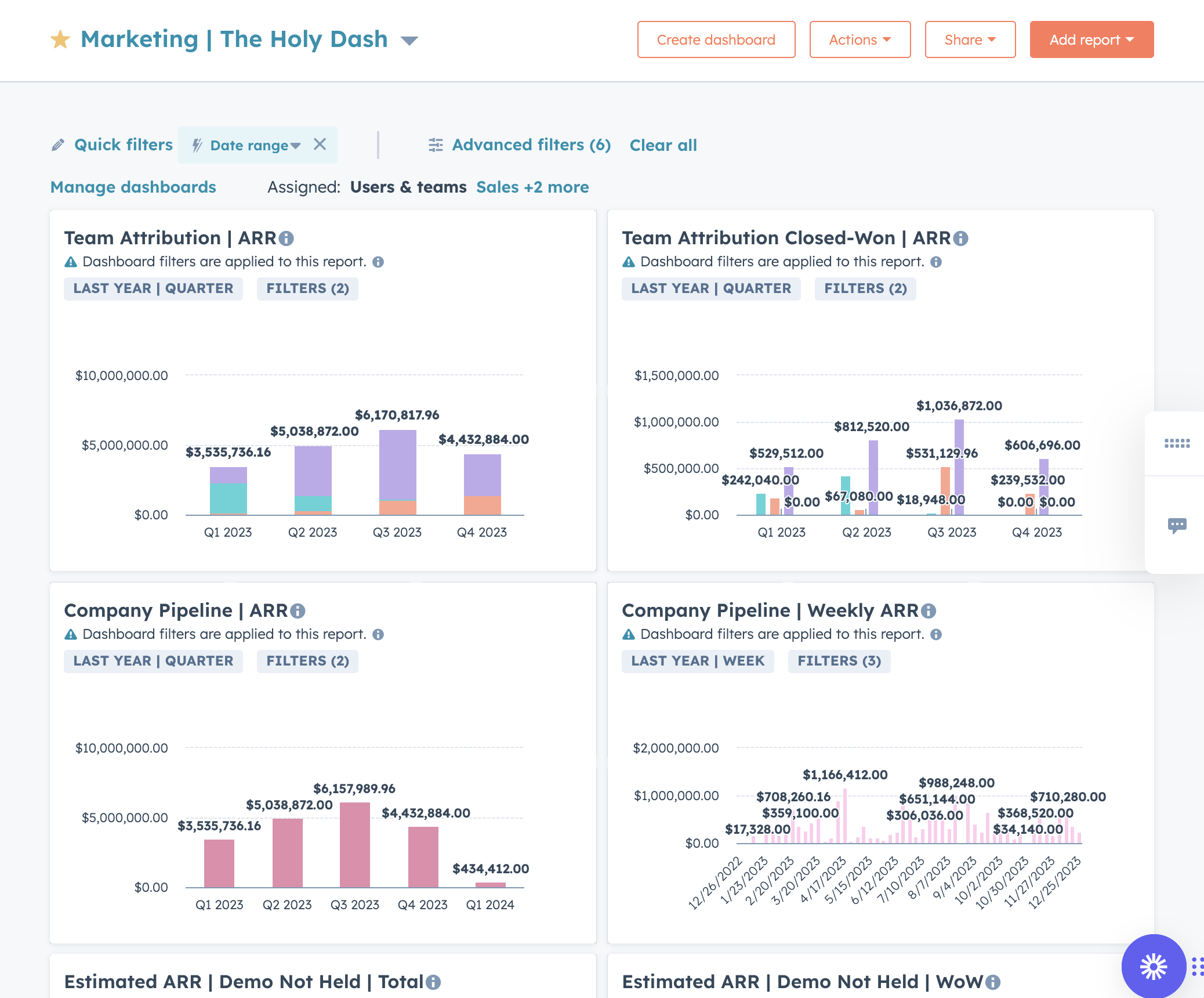Click filter info icon in Company Pipeline ARR report
The image size is (1204, 998).
tap(378, 635)
